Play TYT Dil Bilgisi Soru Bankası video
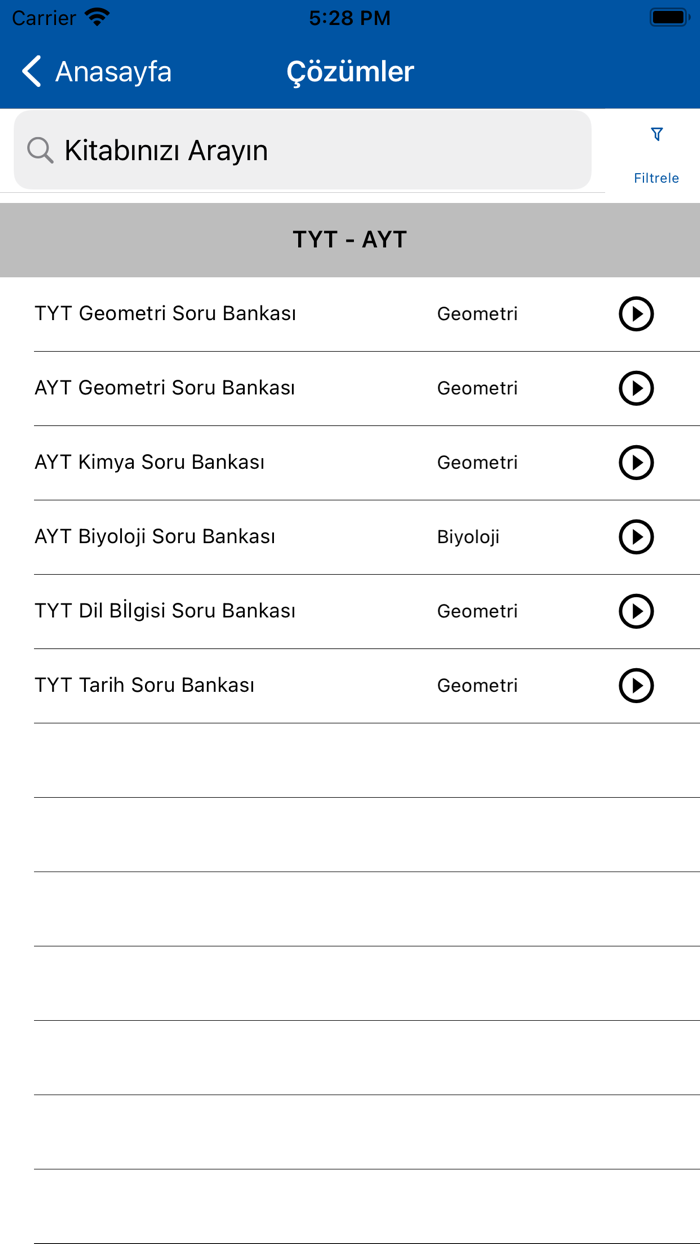700x1244 pixels. pyautogui.click(x=636, y=611)
